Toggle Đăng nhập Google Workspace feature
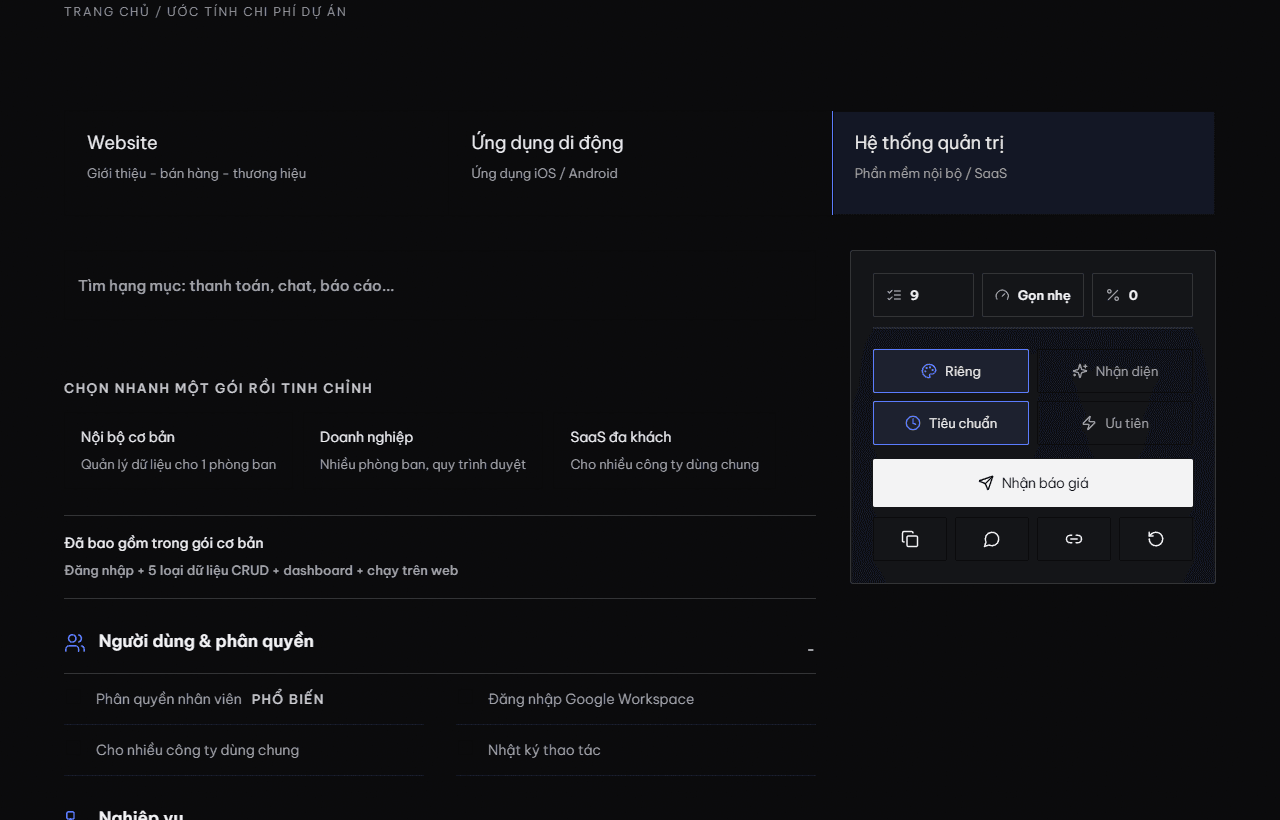 click(x=636, y=699)
